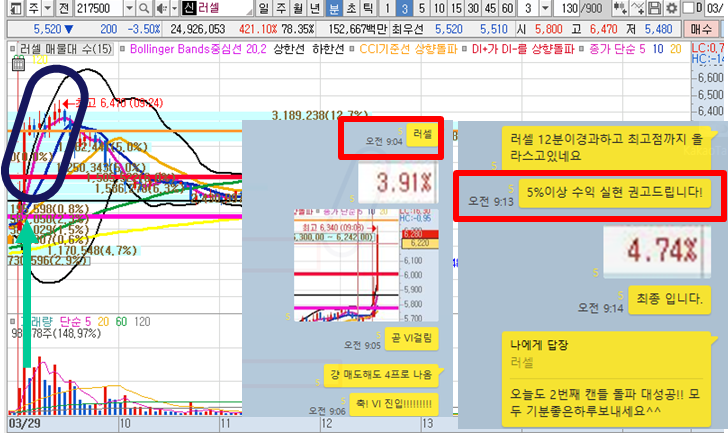
Task: Toggle the 러셀 매물대 수(15) indicator marker
Action: [x=13, y=49]
